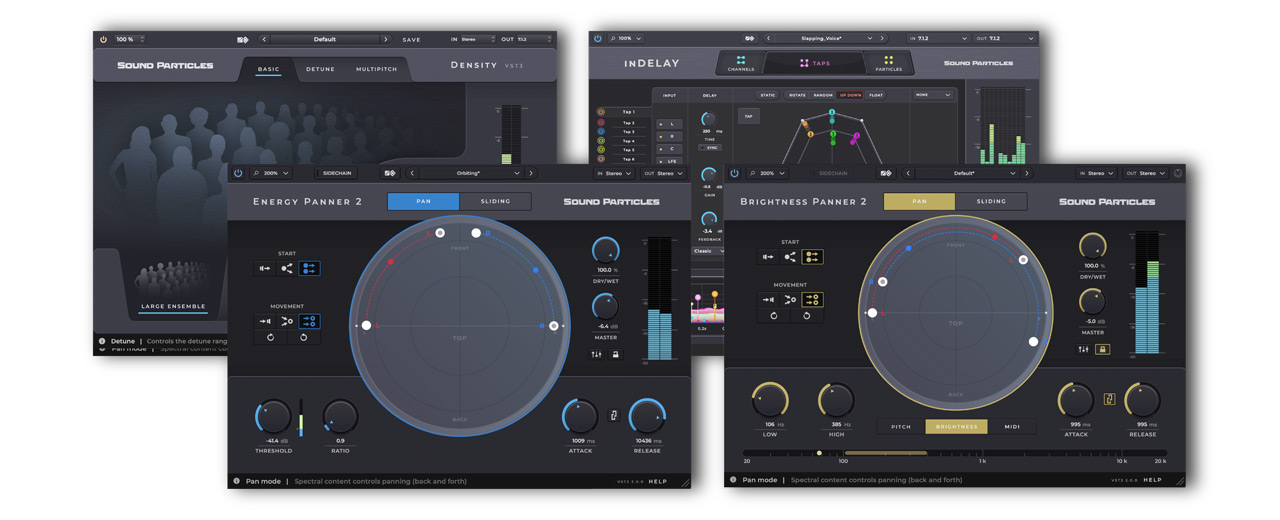Click A/B compare icon in Brightness Panner
1280x520 pixels.
tap(886, 173)
